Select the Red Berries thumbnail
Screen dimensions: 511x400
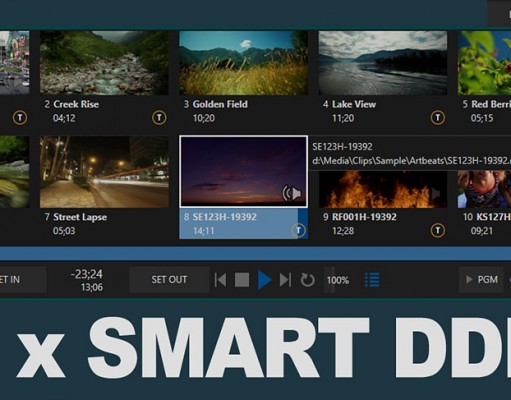click(484, 63)
